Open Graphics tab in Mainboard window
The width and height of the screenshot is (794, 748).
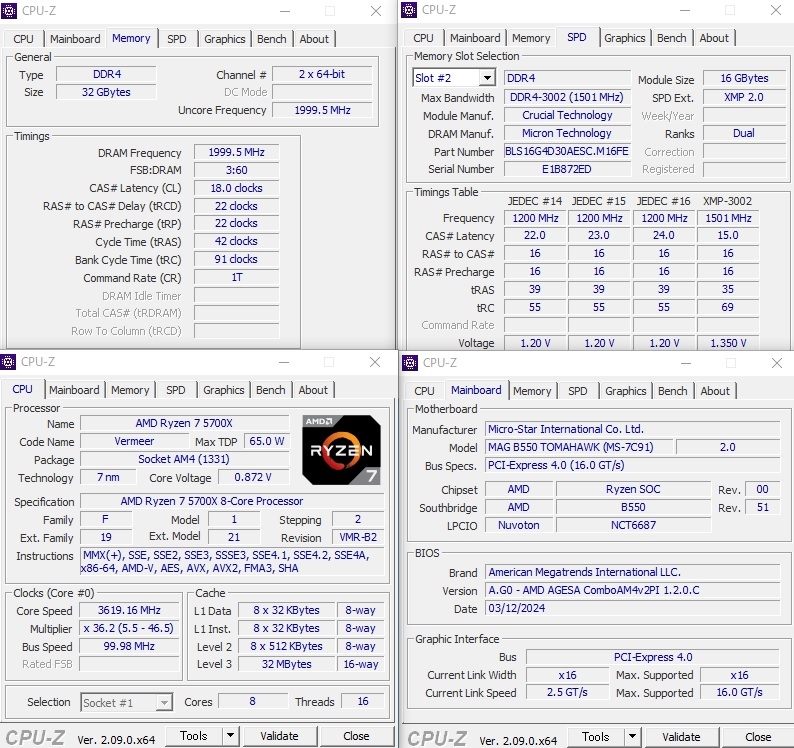click(625, 391)
